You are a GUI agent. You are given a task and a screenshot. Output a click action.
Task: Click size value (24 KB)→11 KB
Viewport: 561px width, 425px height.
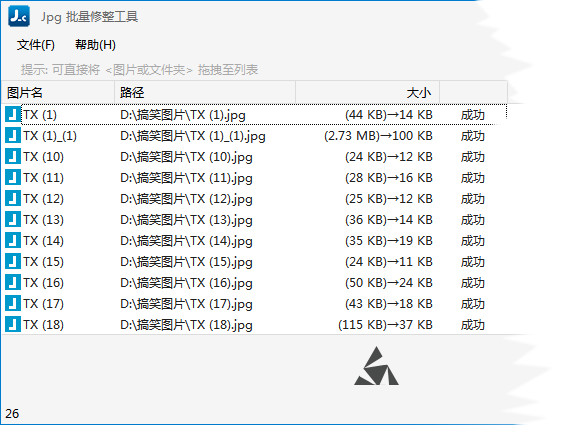(x=389, y=262)
